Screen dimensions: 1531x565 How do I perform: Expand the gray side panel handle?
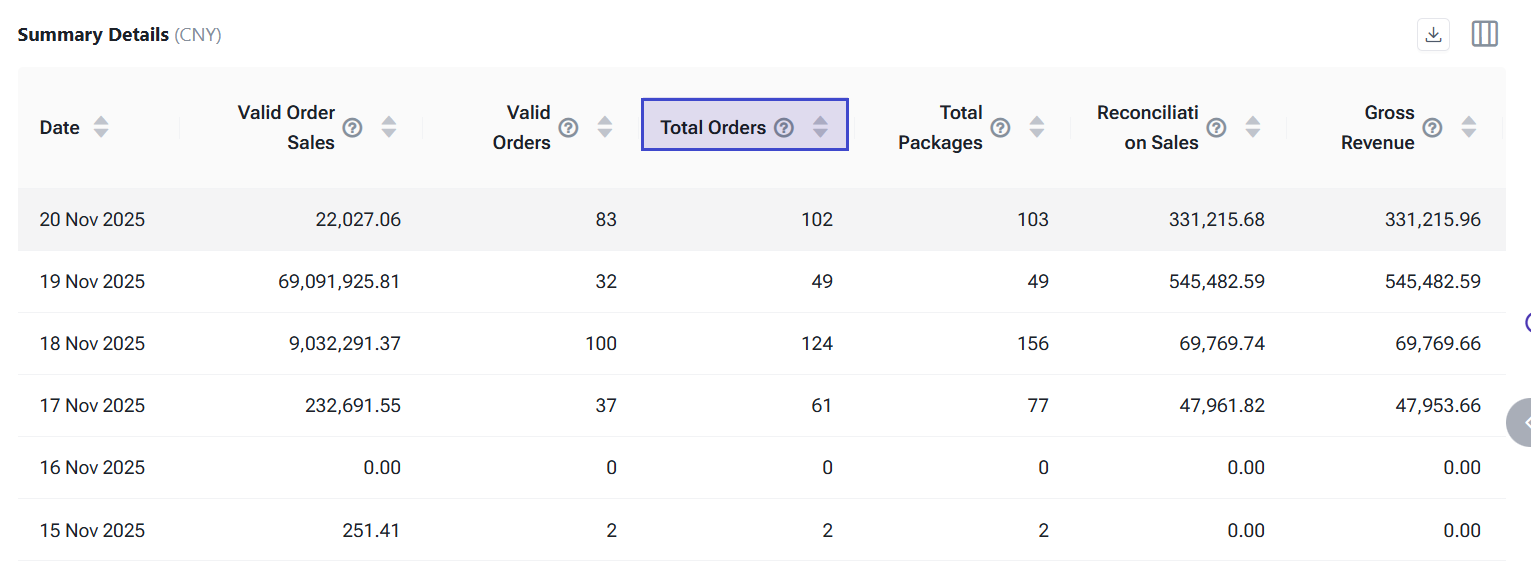tap(1520, 422)
